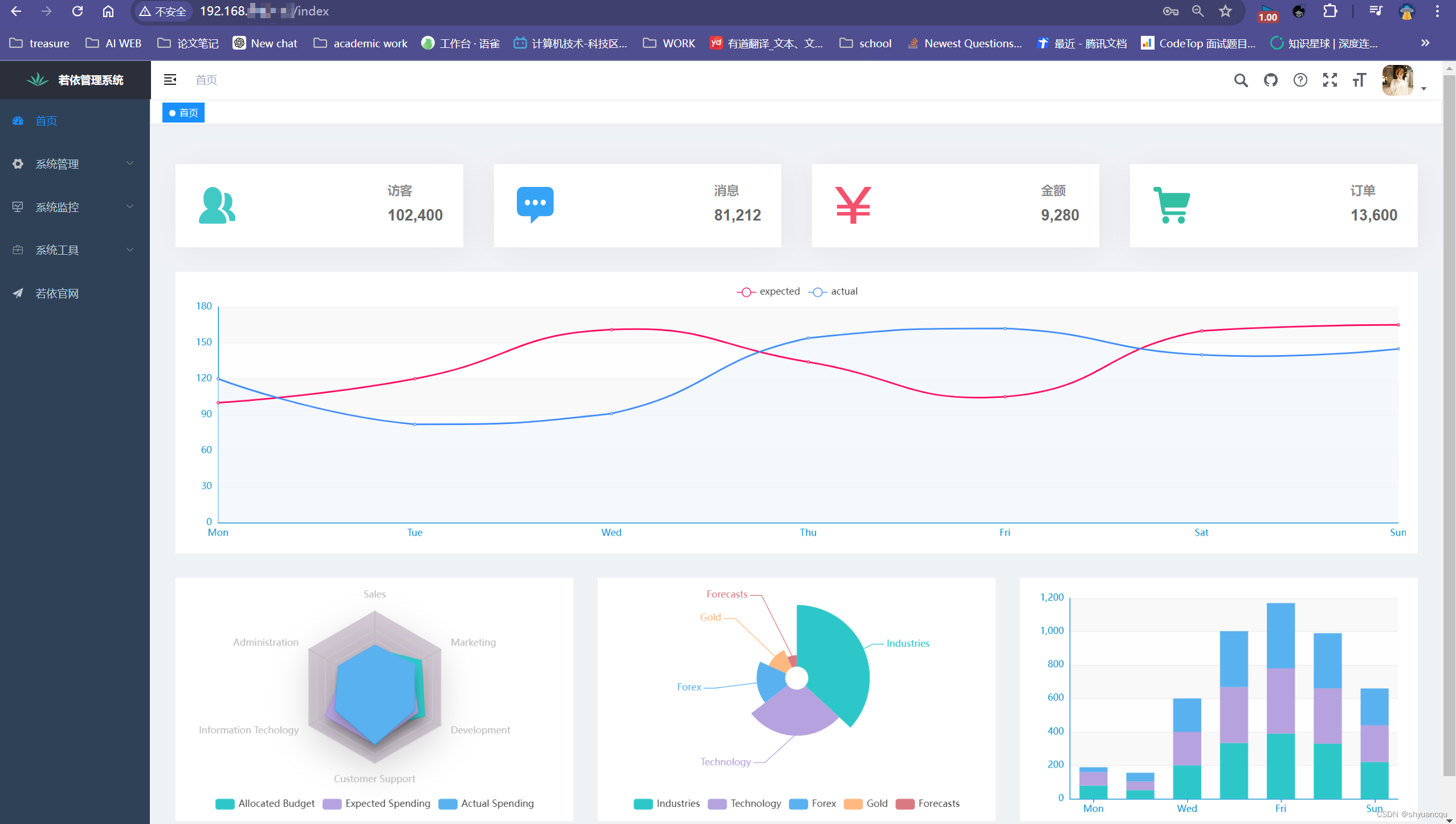
Task: Click the green shopping cart orders icon
Action: 1171,205
